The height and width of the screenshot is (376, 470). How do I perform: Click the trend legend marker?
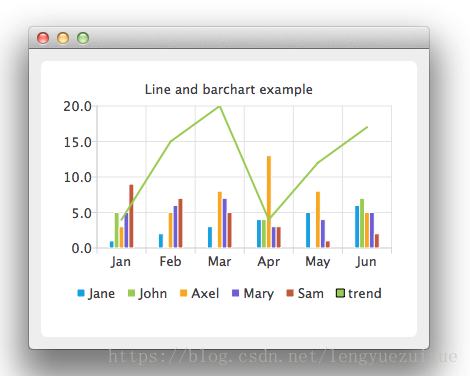[340, 293]
